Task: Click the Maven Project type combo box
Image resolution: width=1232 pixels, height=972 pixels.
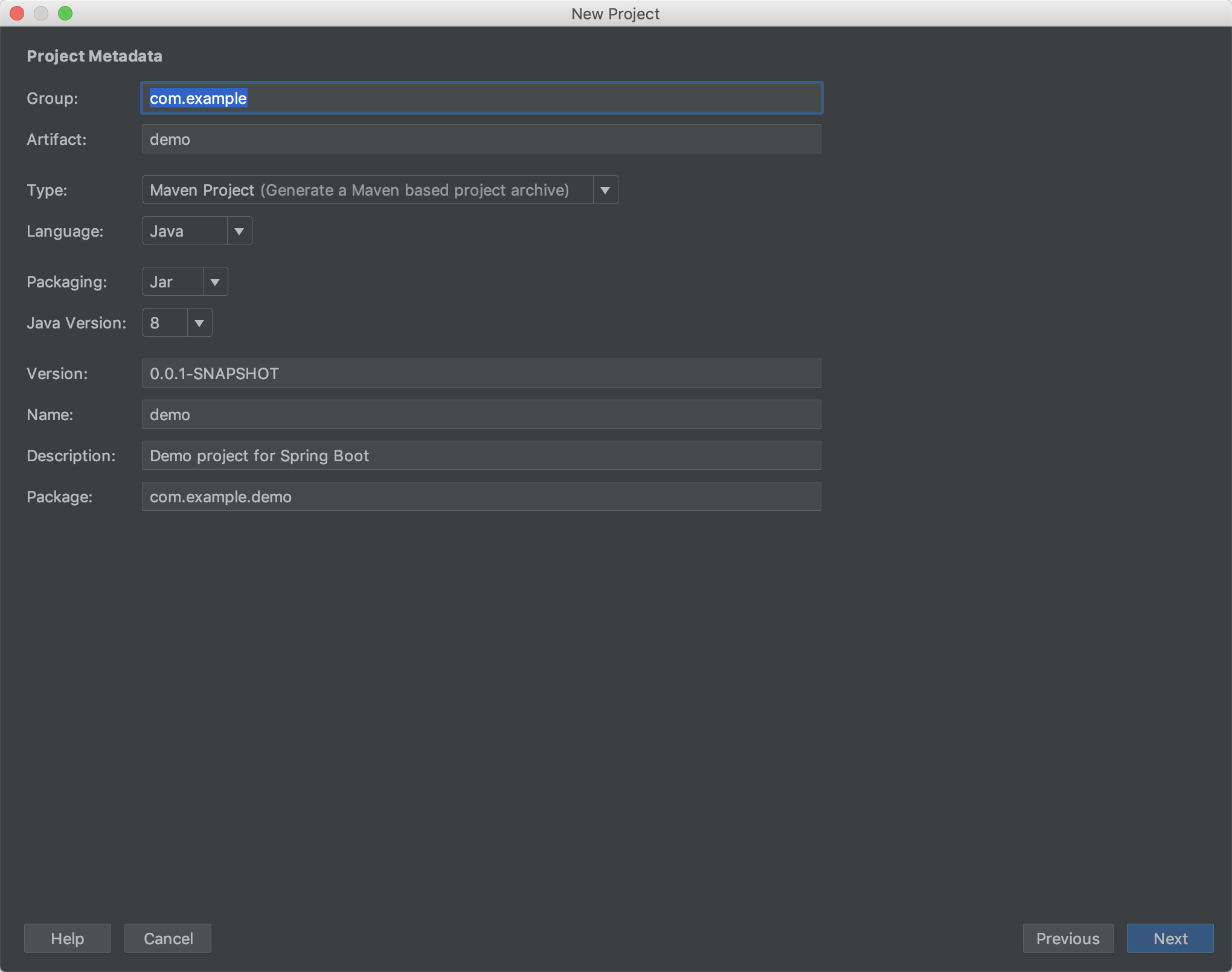Action: pos(367,190)
